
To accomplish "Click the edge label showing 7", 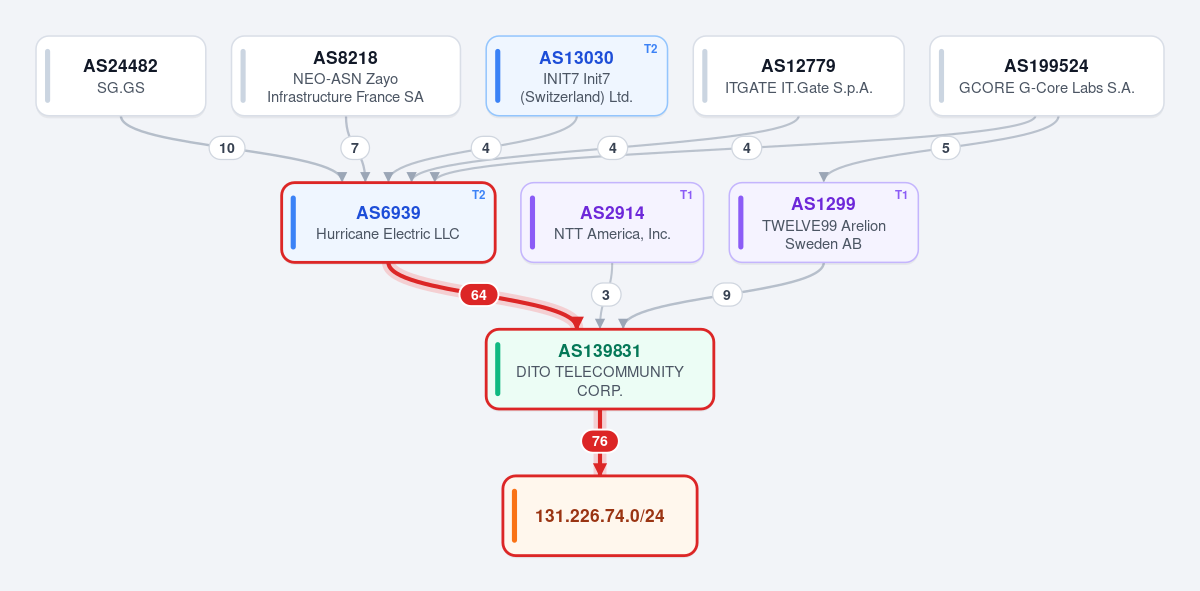I will pos(354,148).
